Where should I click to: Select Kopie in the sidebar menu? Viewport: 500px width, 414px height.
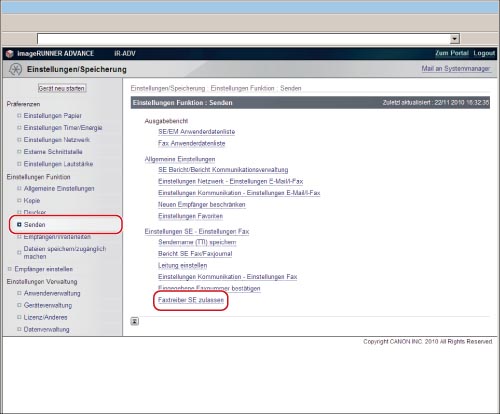(32, 201)
